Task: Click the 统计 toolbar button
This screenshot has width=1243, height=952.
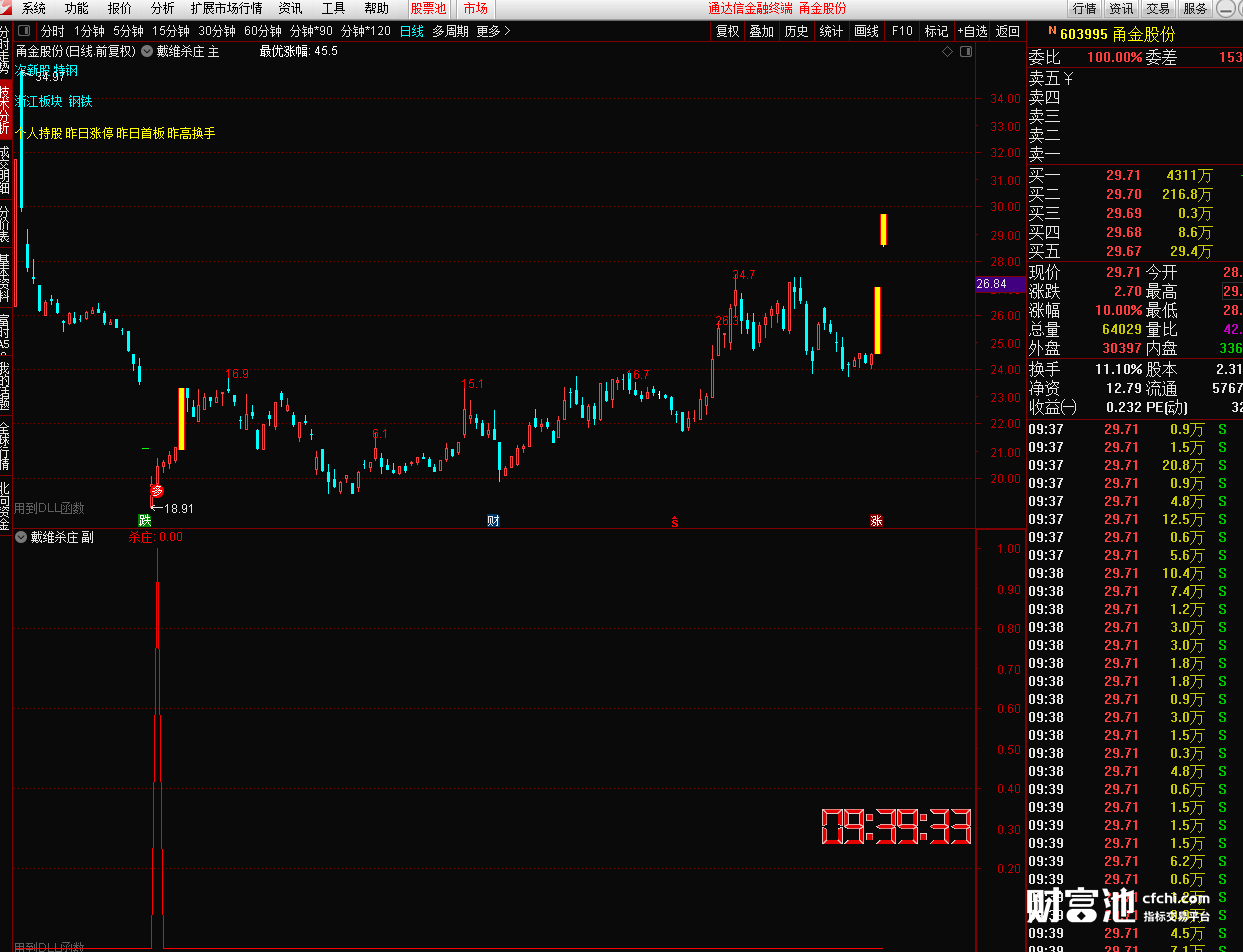Action: coord(831,31)
